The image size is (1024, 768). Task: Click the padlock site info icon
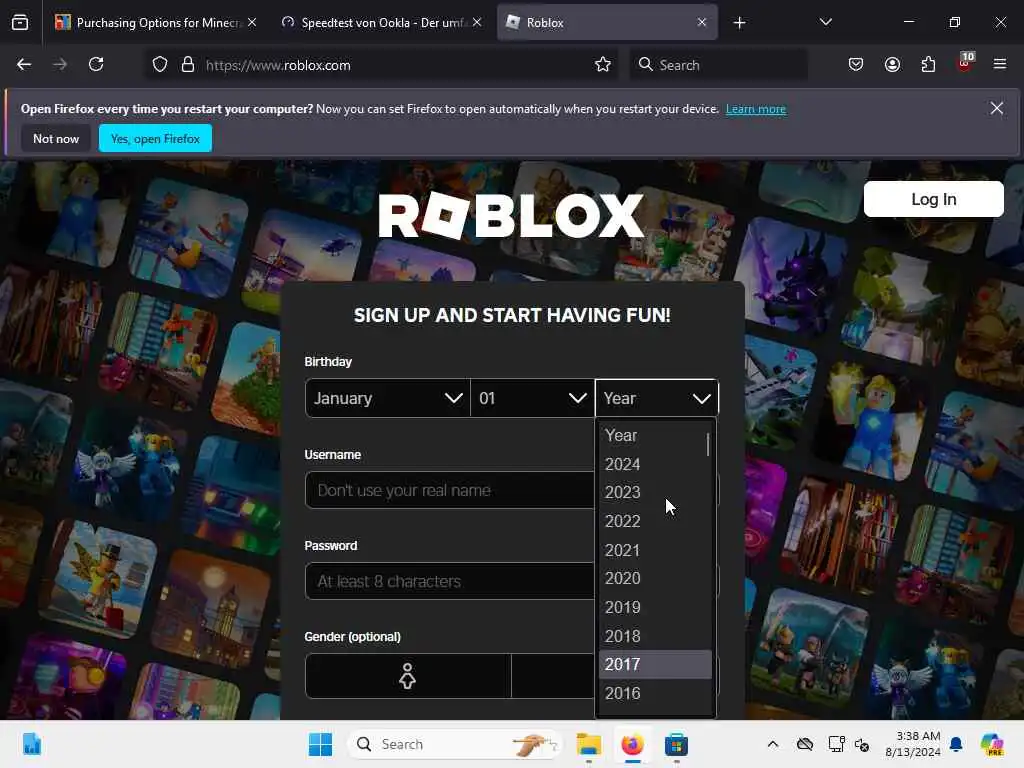pyautogui.click(x=188, y=65)
